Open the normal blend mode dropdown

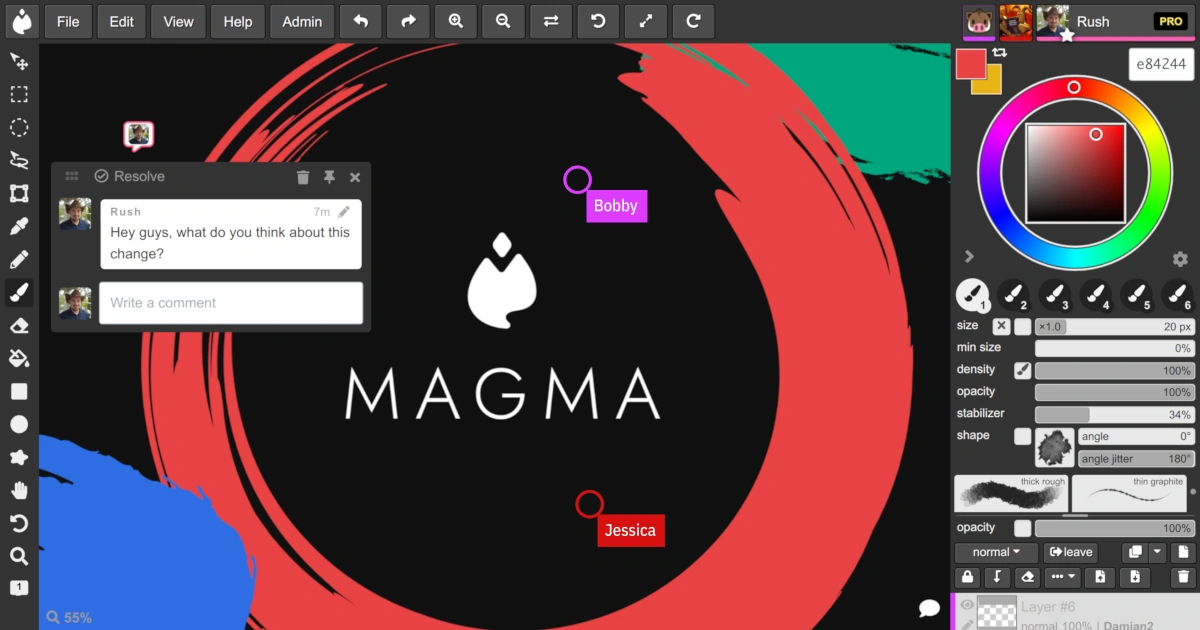995,552
